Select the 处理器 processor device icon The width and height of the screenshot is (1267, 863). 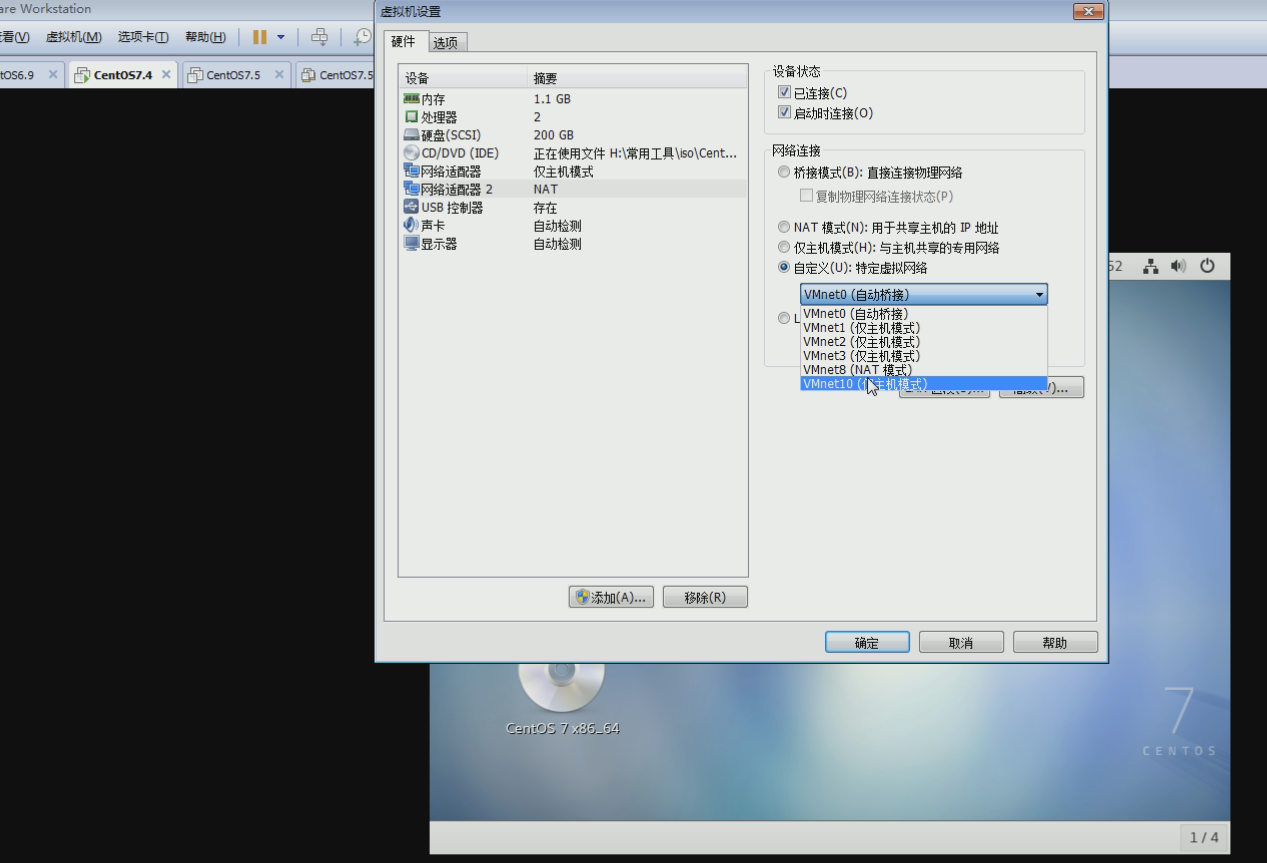[x=411, y=117]
